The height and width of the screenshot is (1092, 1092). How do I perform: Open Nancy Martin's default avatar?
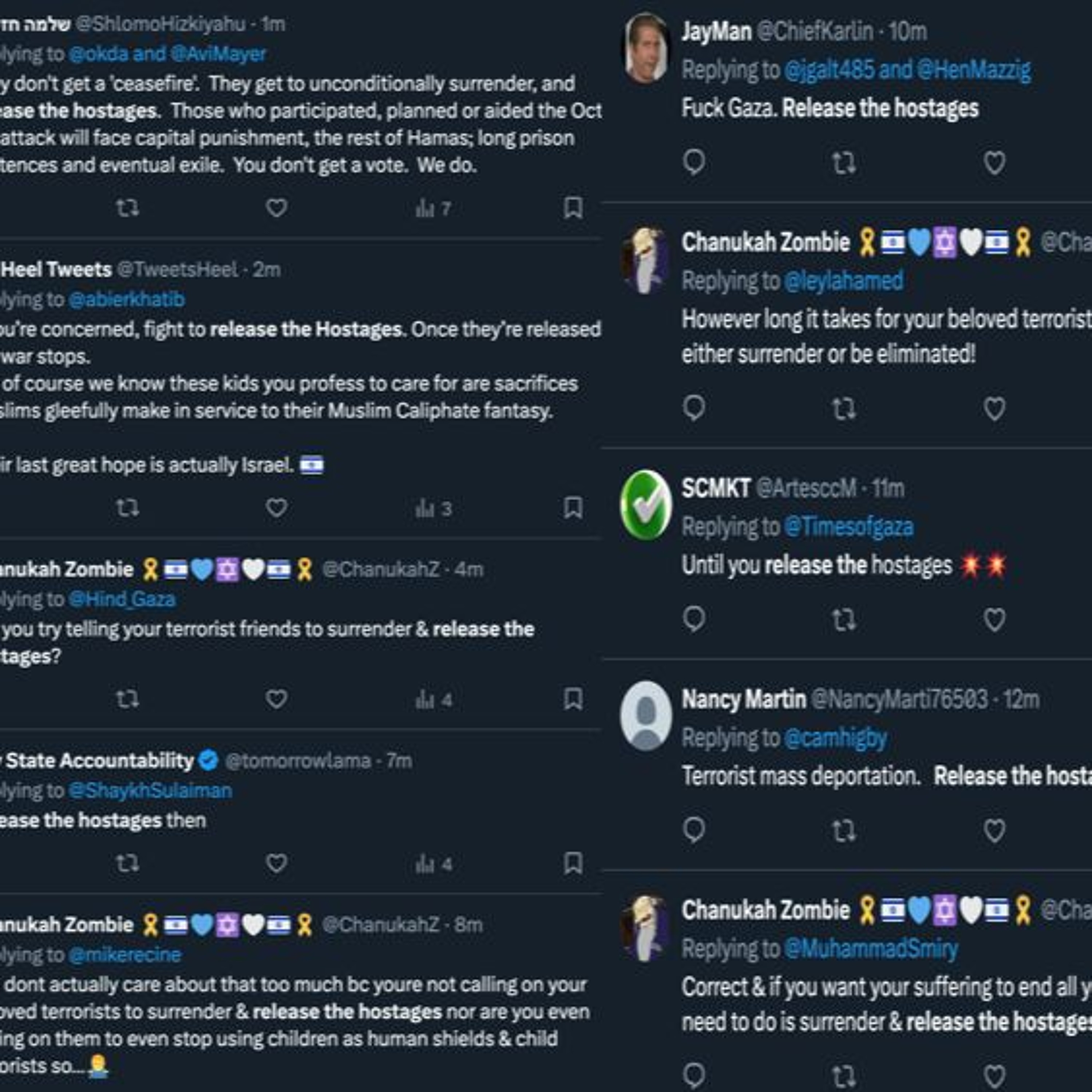(x=645, y=716)
